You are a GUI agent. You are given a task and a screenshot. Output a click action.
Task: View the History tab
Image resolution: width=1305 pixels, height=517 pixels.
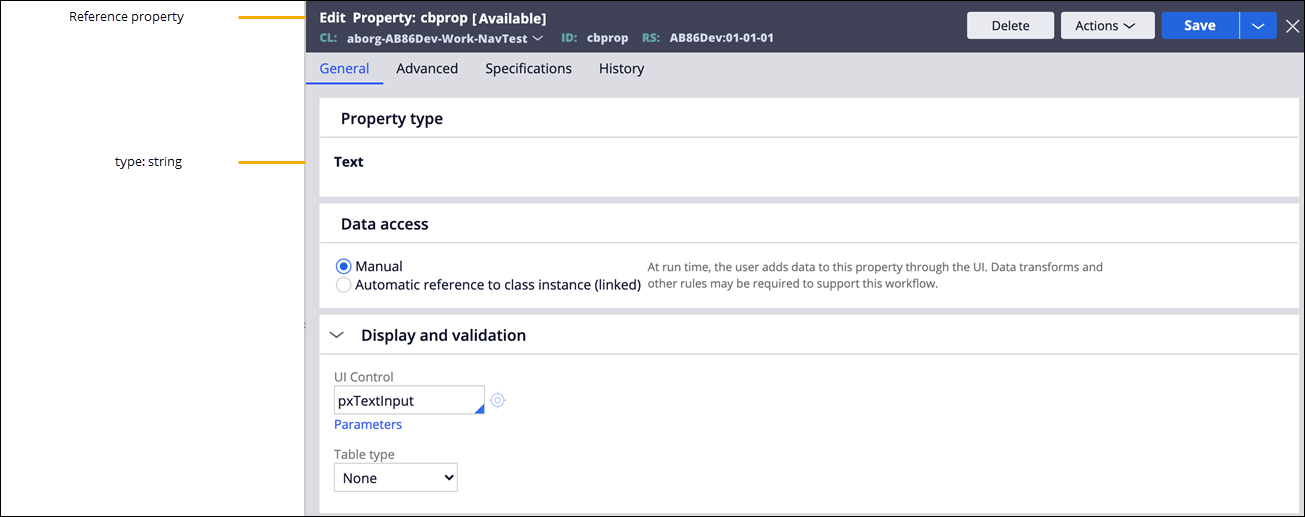[x=621, y=69]
